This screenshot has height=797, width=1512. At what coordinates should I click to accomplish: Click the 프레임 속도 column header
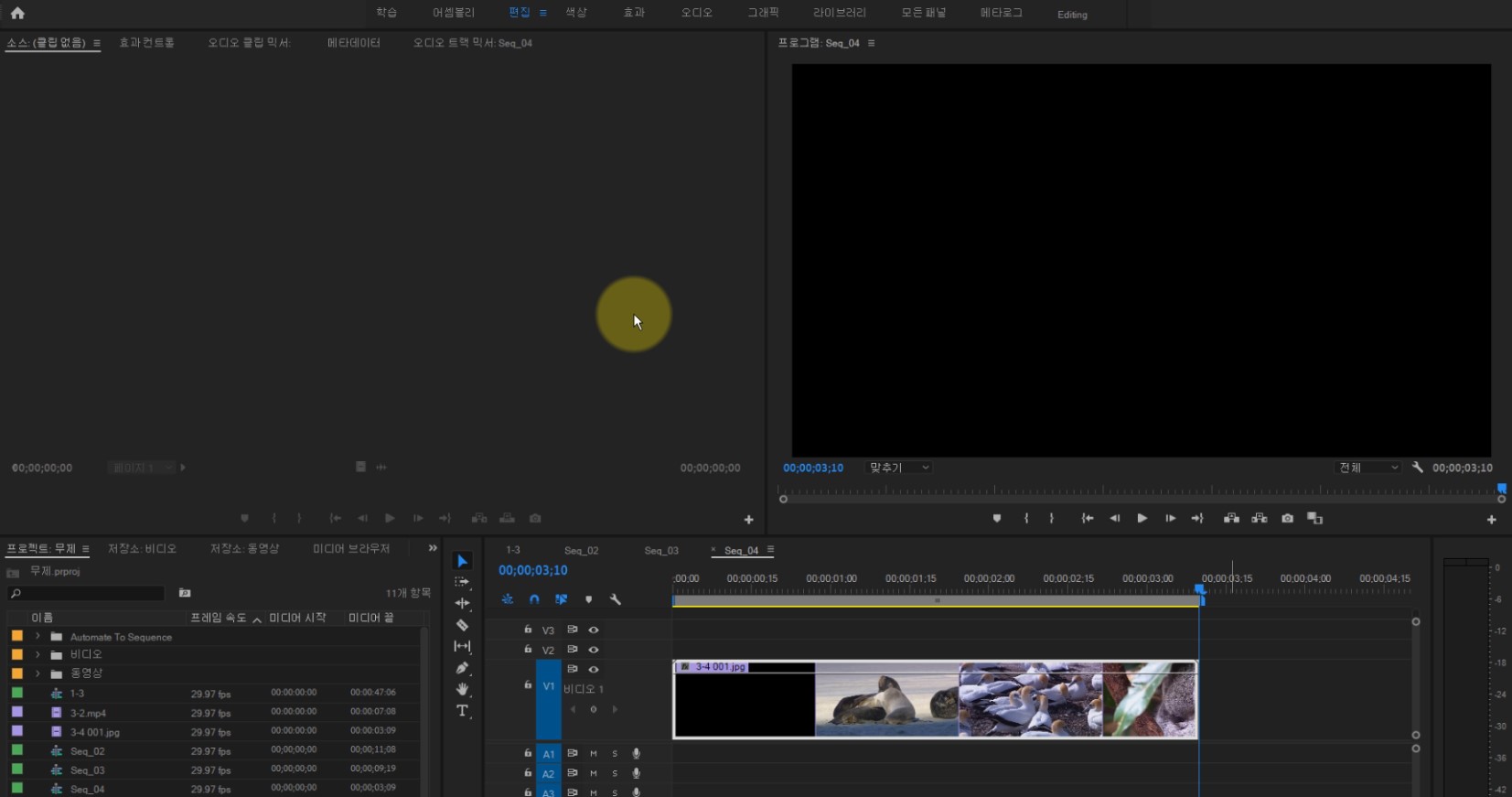click(x=218, y=619)
